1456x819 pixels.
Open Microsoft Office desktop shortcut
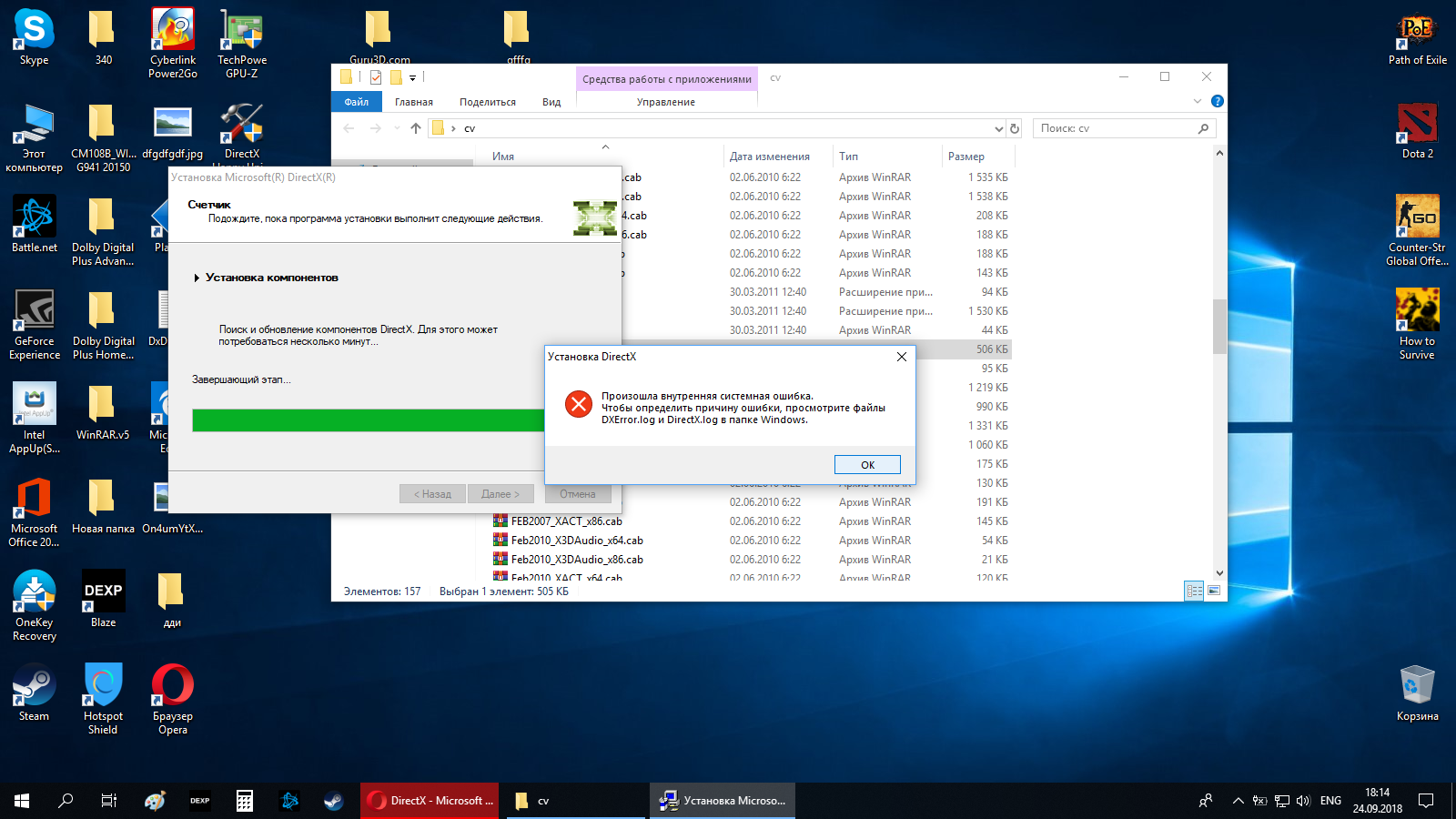click(x=35, y=512)
